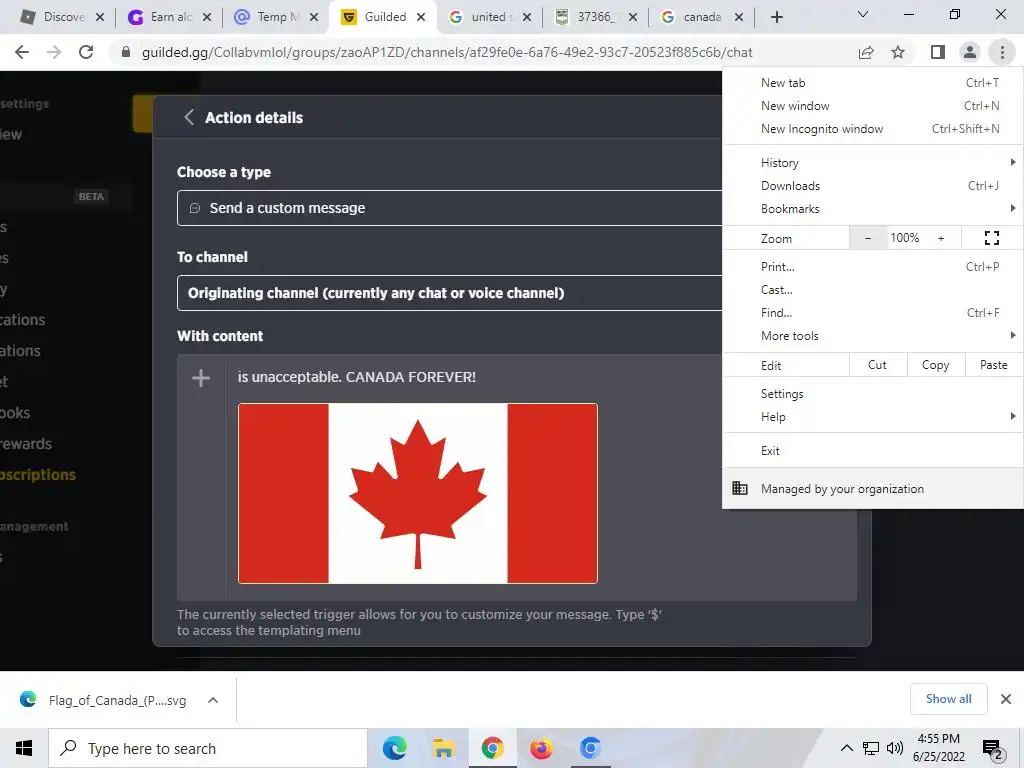The image size is (1024, 768).
Task: Select New window menu item
Action: click(872, 106)
